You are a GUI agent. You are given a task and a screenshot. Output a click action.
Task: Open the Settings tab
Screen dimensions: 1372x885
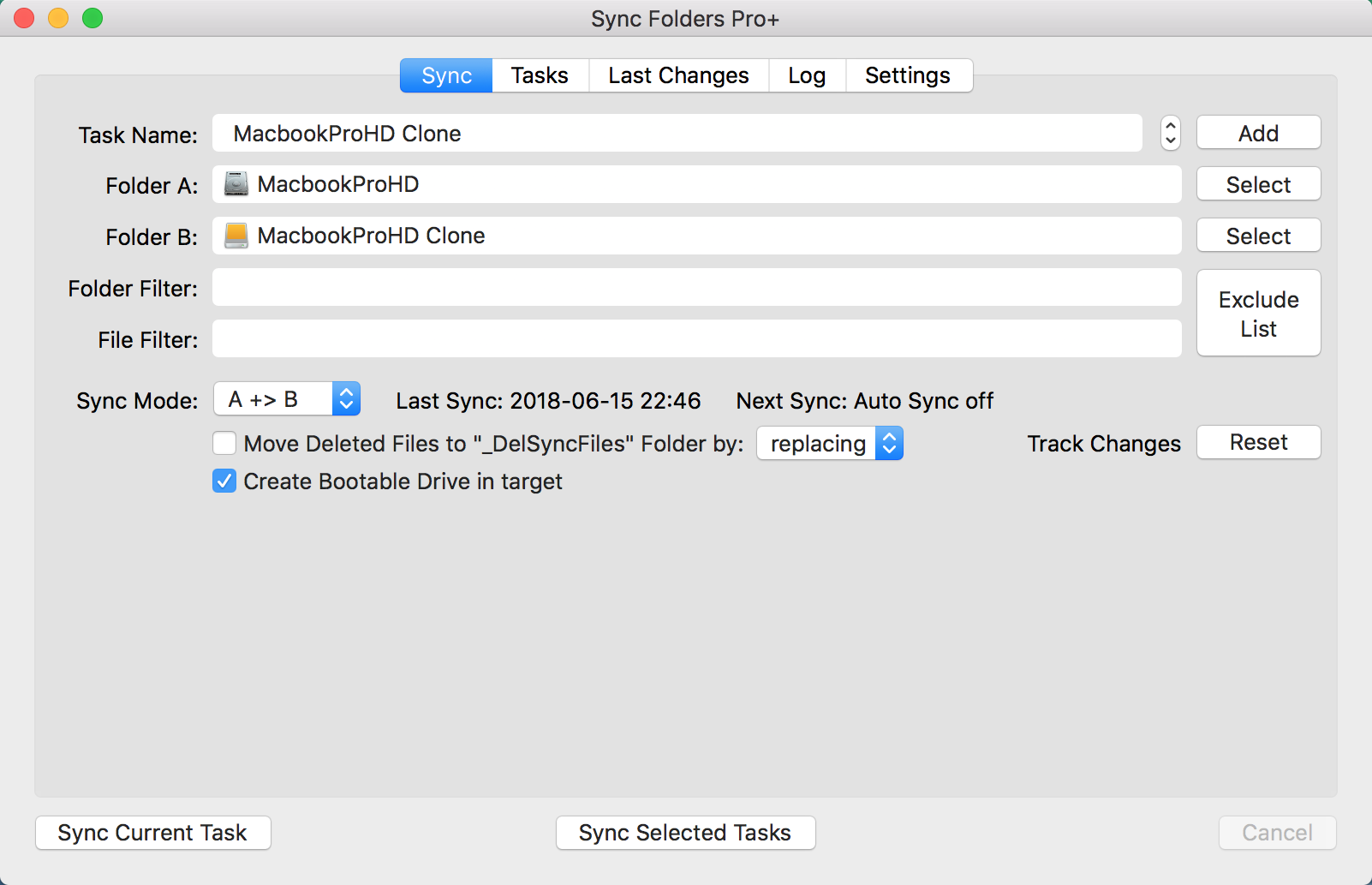point(907,75)
